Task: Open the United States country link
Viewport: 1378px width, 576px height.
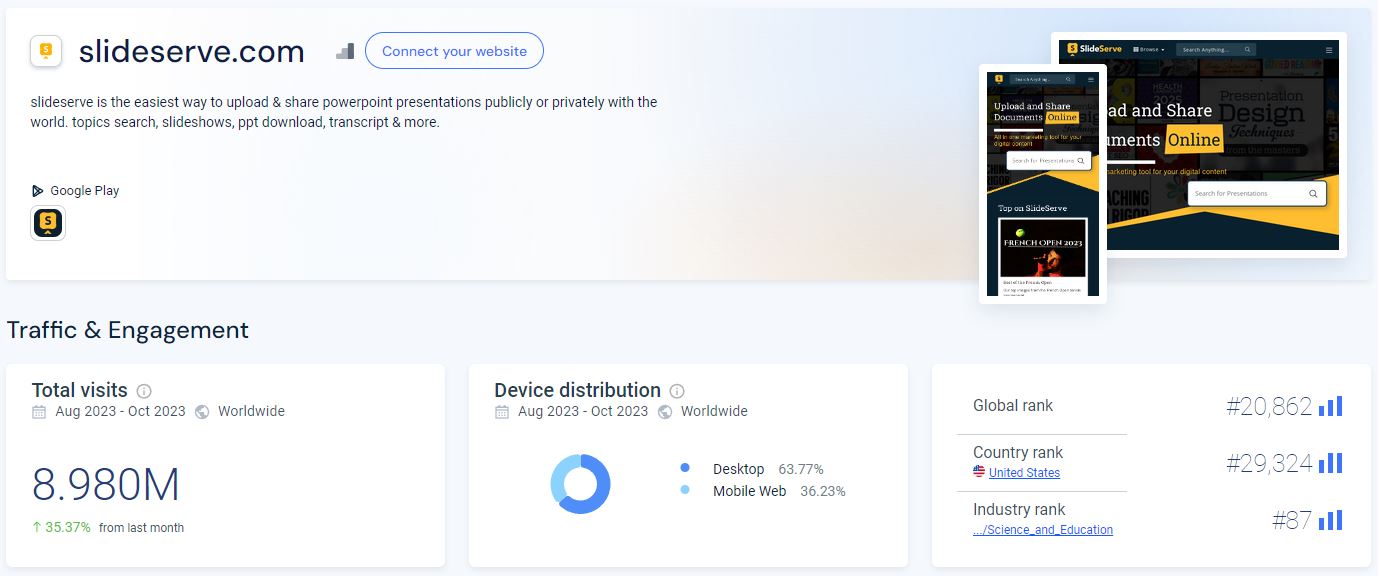Action: click(1024, 473)
